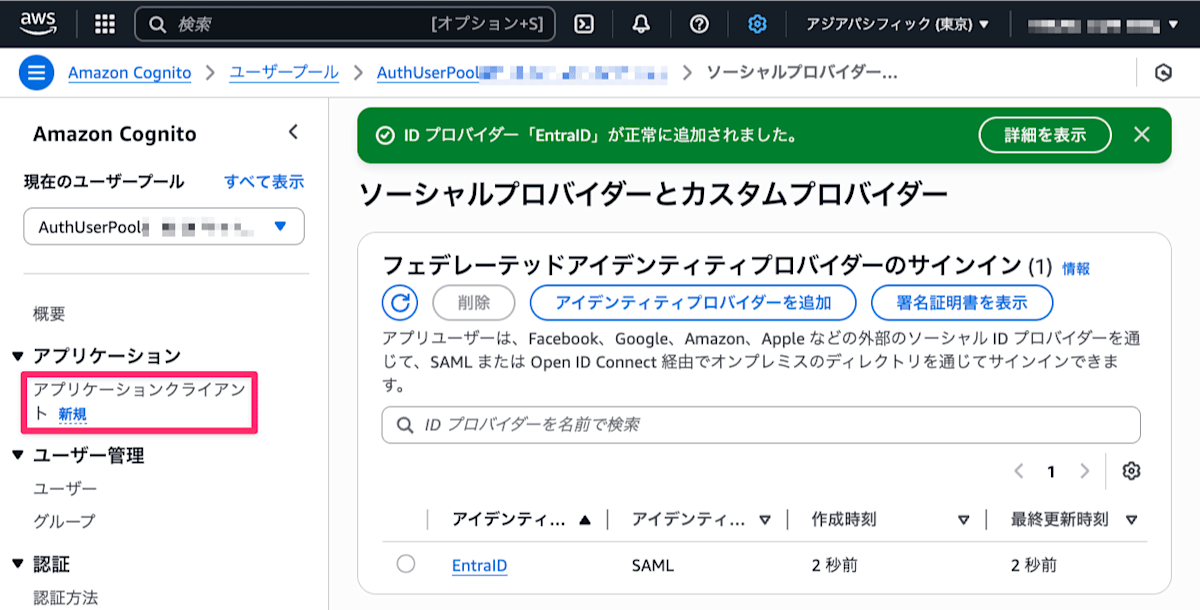Launch the CloudShell terminal icon
The width and height of the screenshot is (1200, 610).
[x=584, y=24]
